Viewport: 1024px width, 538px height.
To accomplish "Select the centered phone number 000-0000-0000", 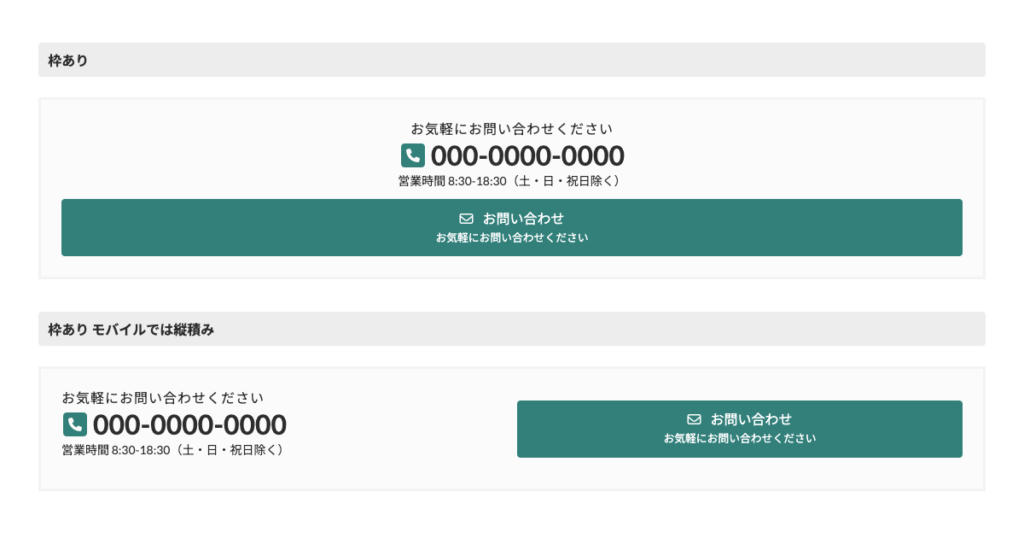I will 528,156.
